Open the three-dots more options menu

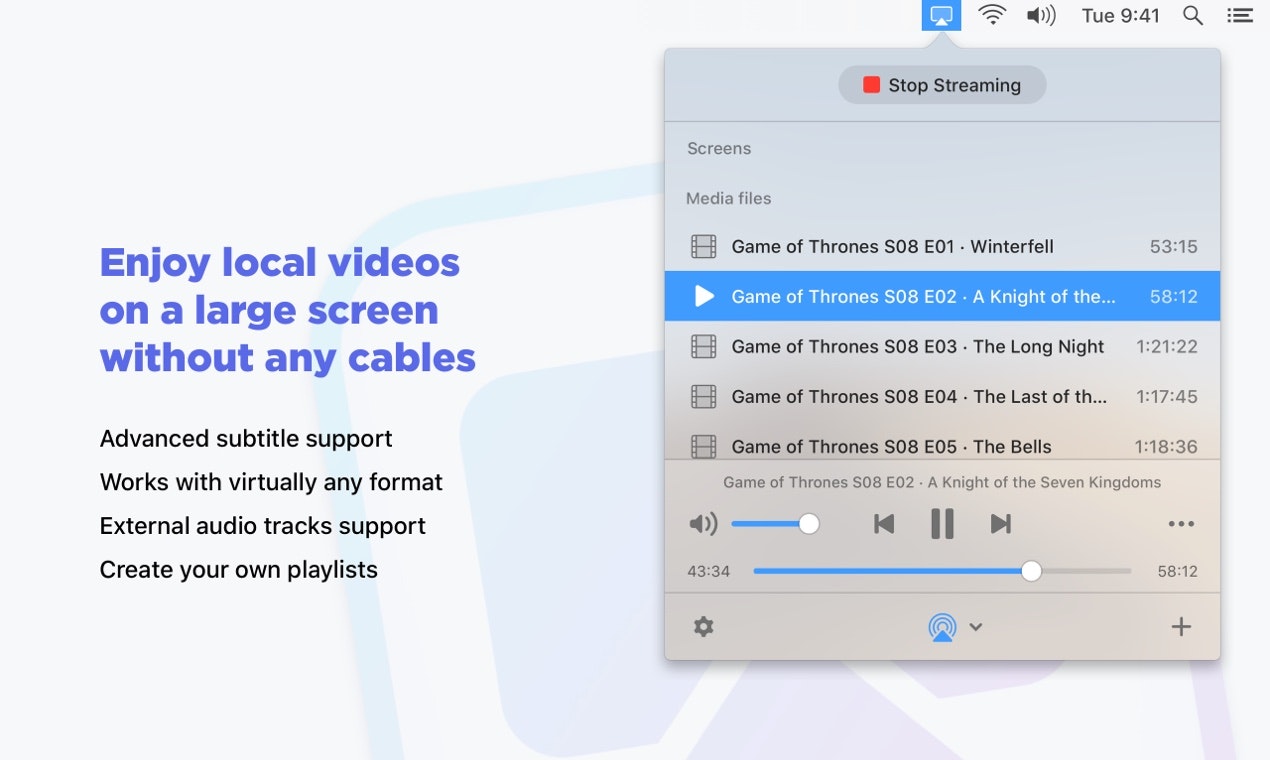1181,524
